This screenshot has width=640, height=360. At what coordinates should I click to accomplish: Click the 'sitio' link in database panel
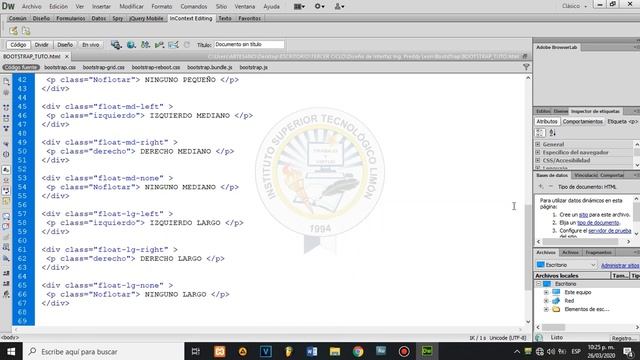pyautogui.click(x=583, y=215)
